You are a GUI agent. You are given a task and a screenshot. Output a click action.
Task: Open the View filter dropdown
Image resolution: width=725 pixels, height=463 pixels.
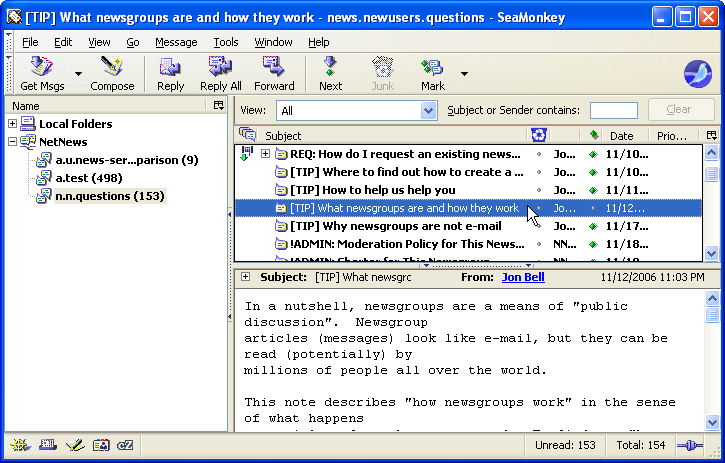click(428, 111)
